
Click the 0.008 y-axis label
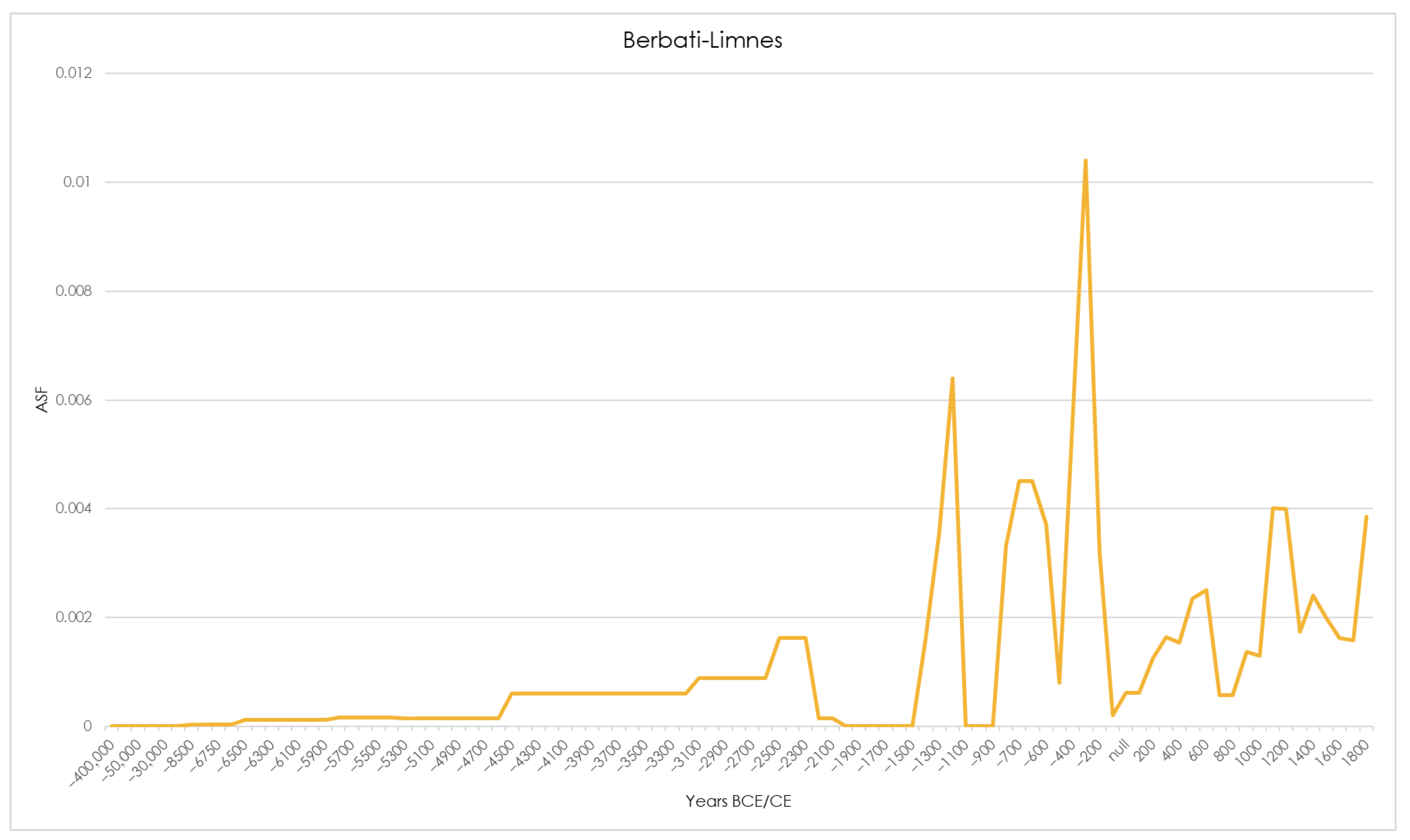(74, 291)
